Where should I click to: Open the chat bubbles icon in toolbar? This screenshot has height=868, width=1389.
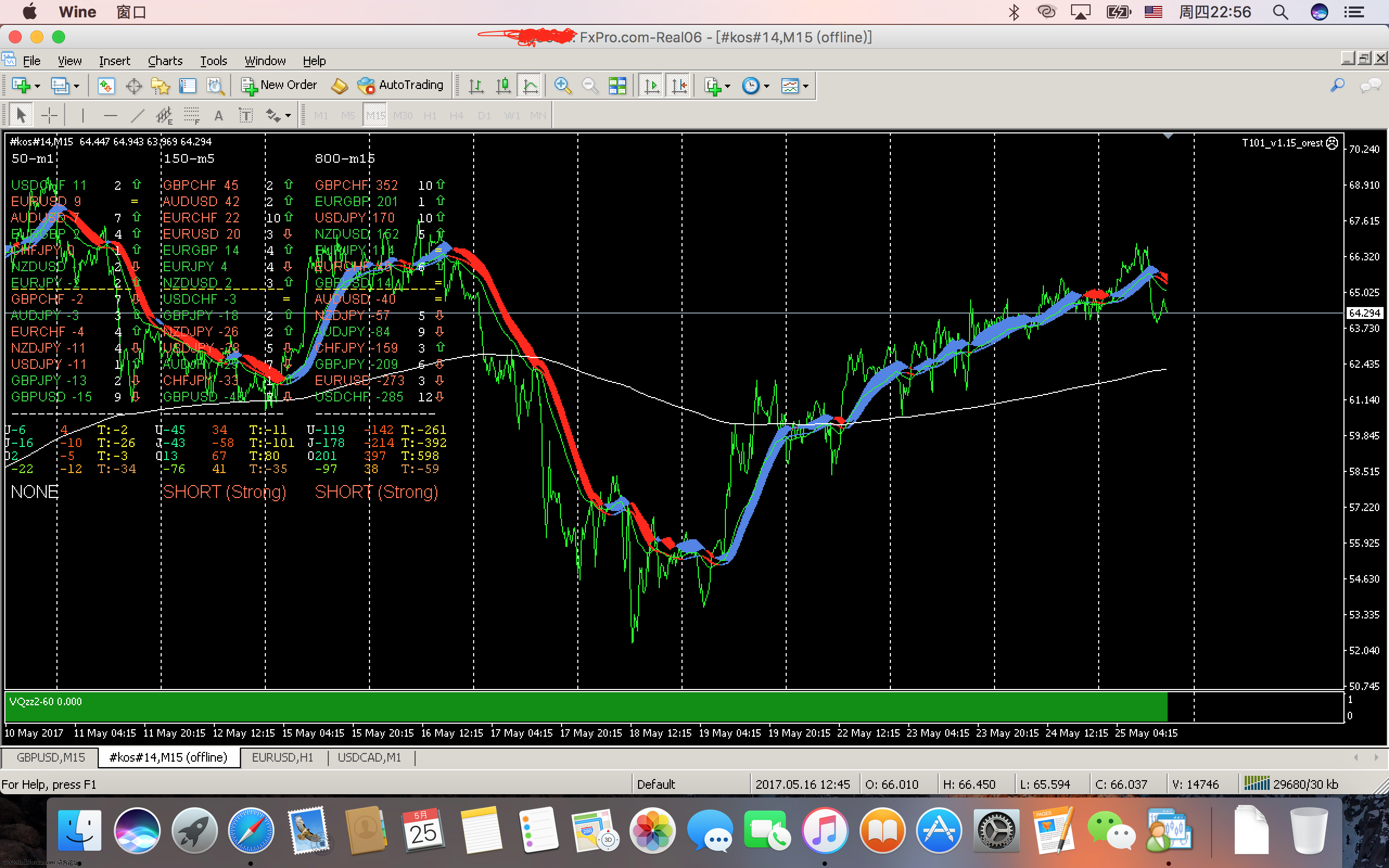click(1369, 86)
